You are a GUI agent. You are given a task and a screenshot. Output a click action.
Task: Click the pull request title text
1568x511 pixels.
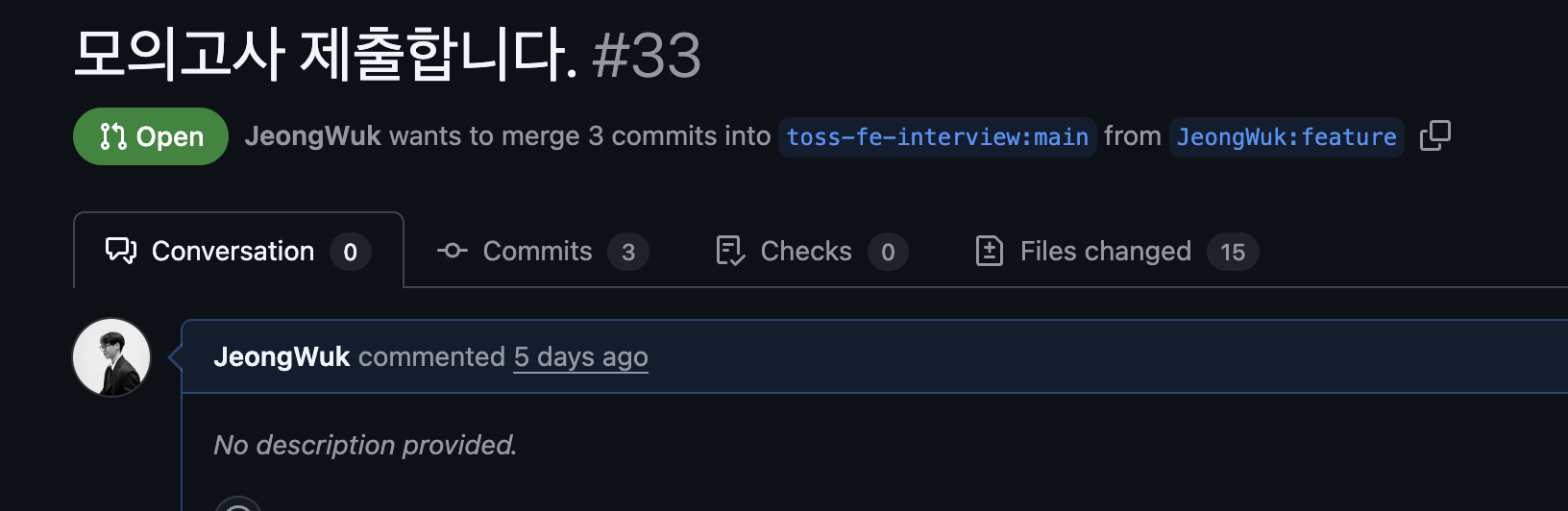click(326, 54)
